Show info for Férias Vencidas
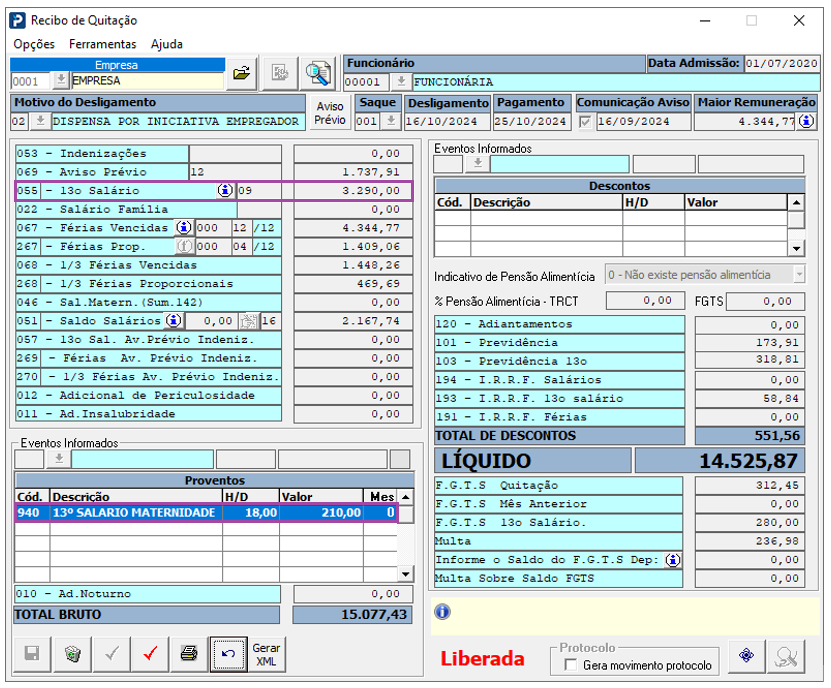Viewport: 831px width, 688px height. click(183, 227)
